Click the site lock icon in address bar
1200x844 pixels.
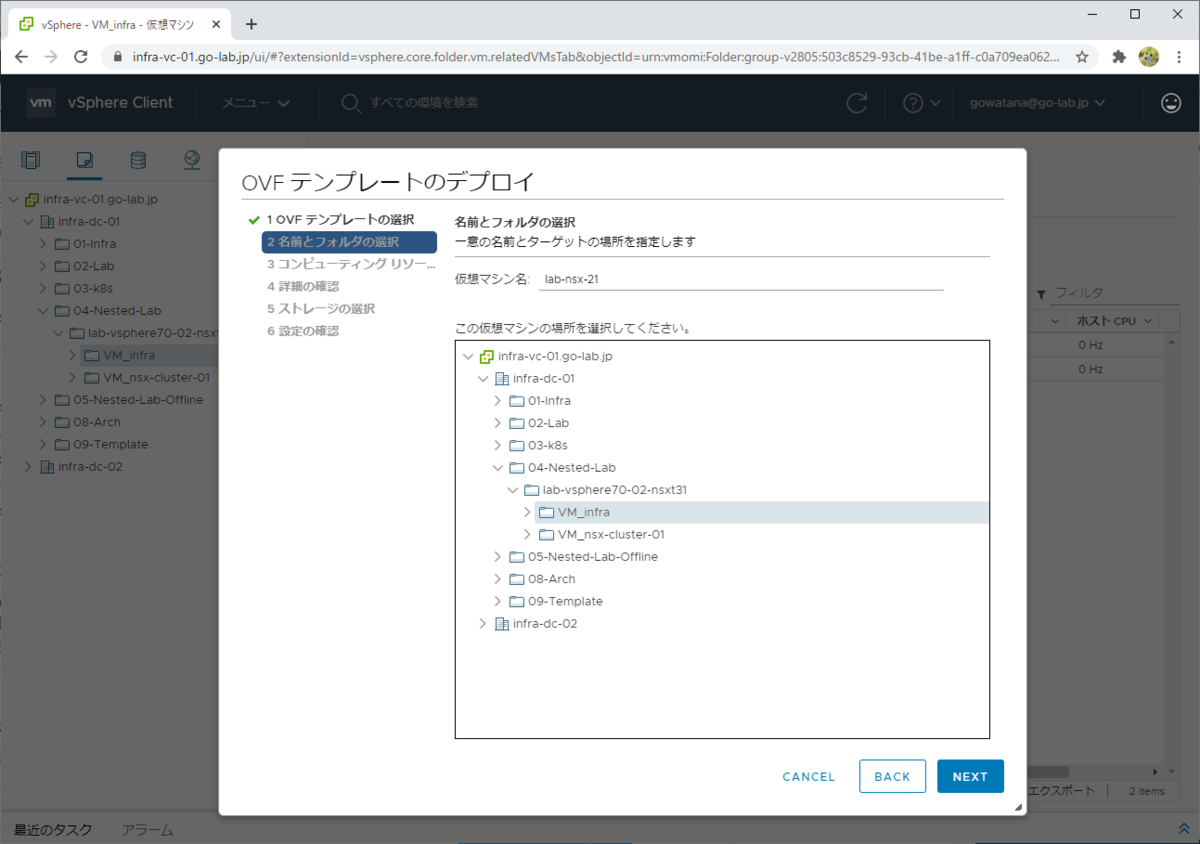tap(118, 57)
